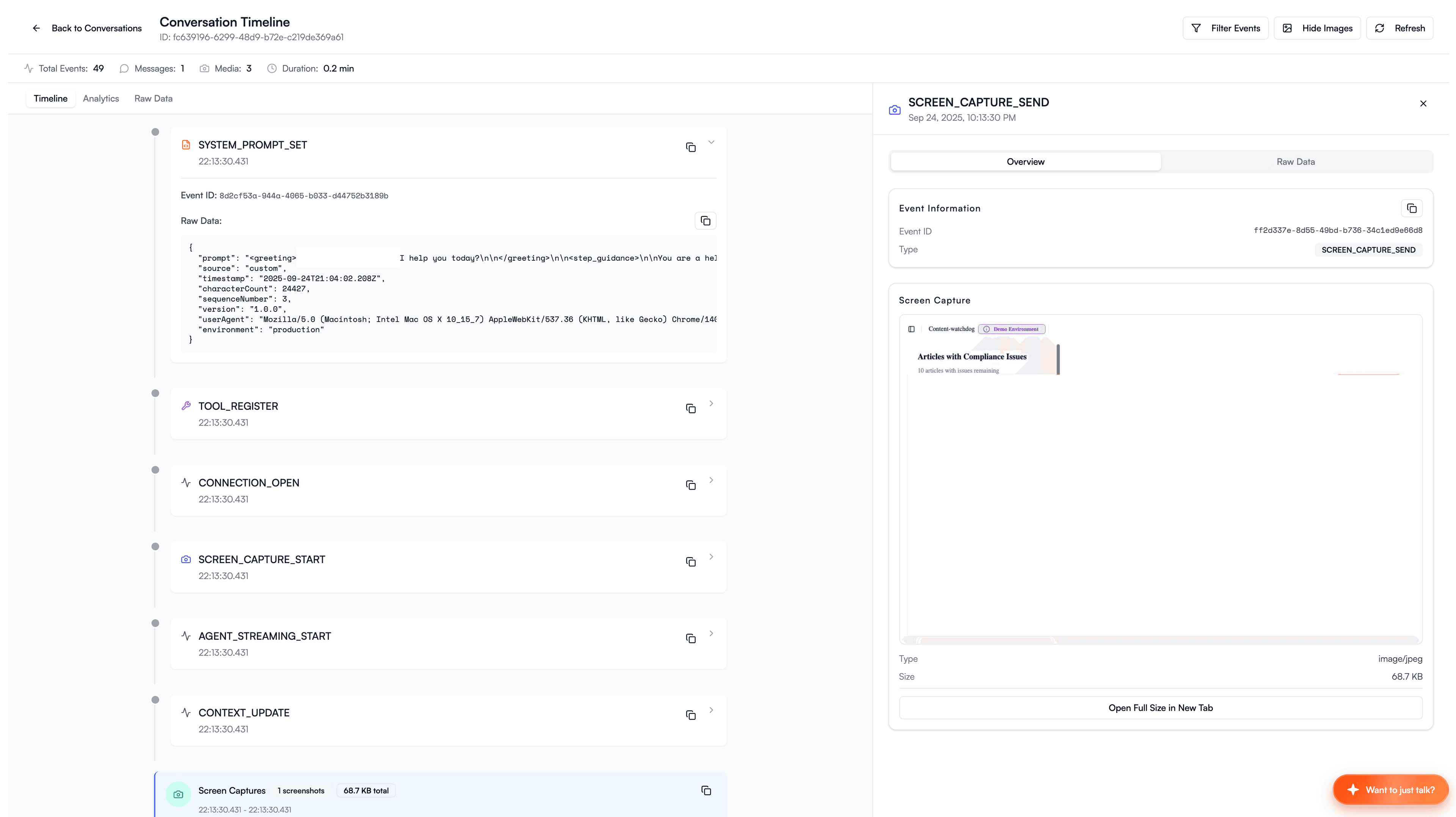Viewport: 1456px width, 817px height.
Task: Copy the CONTEXT_UPDATE event
Action: tap(691, 715)
